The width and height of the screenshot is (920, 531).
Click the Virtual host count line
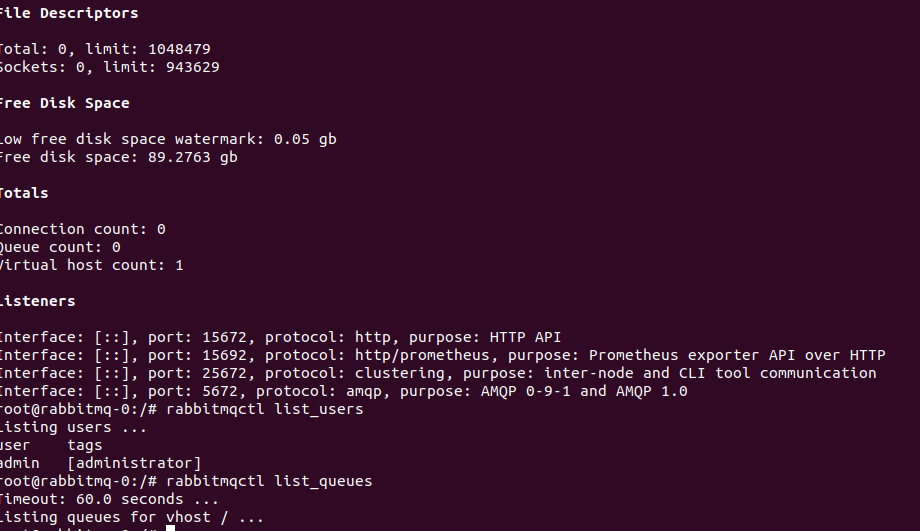click(x=91, y=265)
